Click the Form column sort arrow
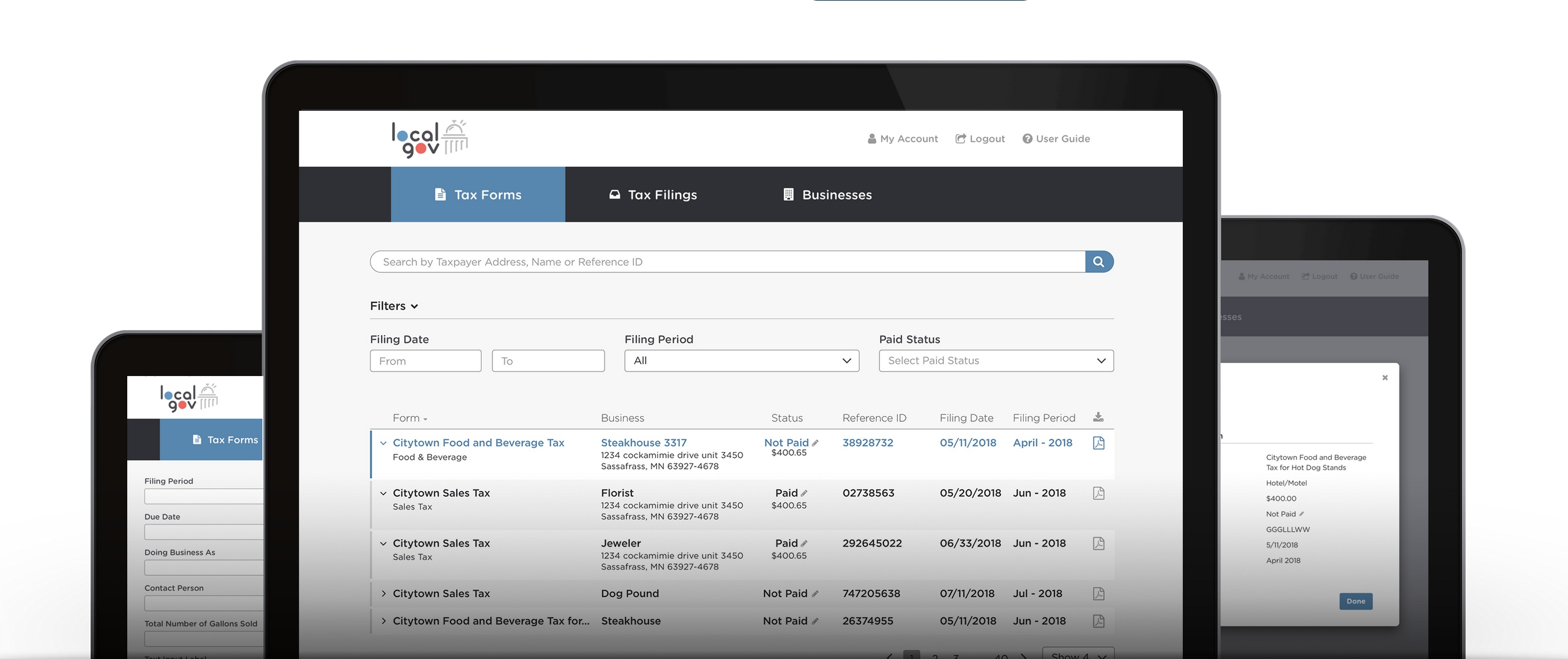Viewport: 1568px width, 659px height. coord(425,419)
